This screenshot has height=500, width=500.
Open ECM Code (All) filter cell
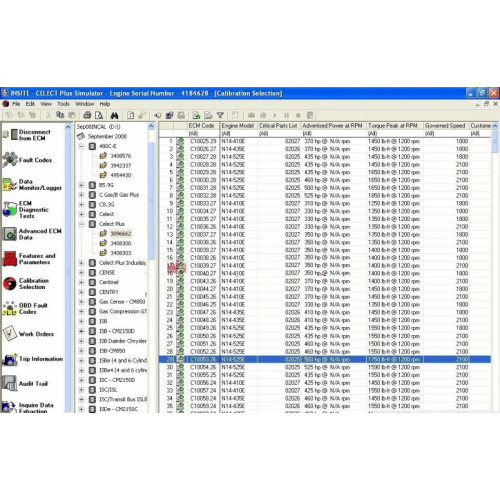pyautogui.click(x=203, y=134)
